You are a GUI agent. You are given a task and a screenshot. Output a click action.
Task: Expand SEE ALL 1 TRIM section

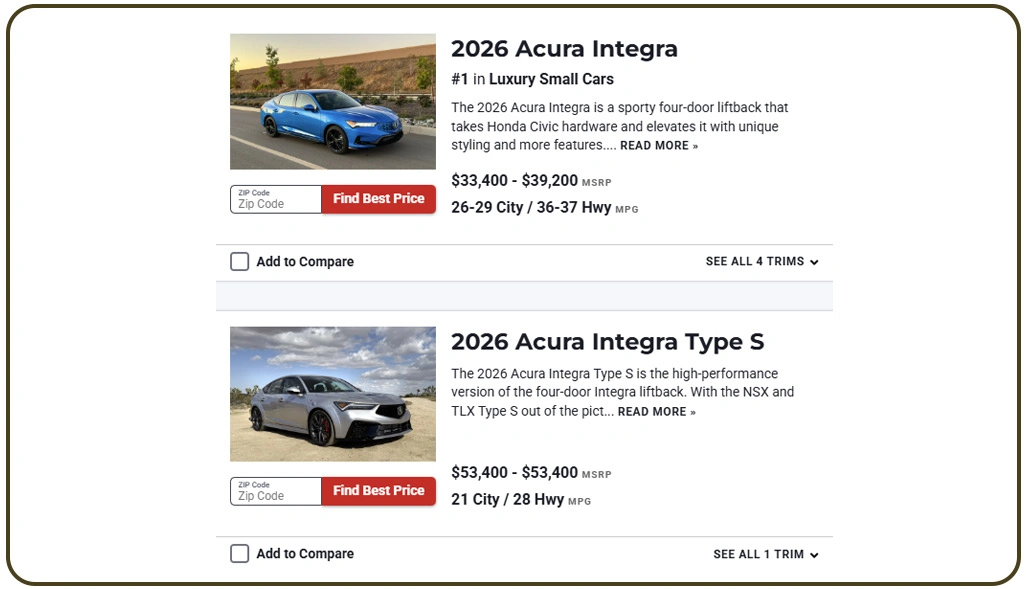(x=757, y=553)
